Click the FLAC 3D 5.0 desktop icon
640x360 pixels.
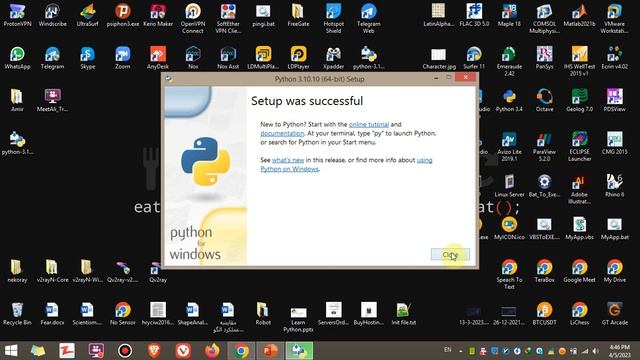pyautogui.click(x=474, y=16)
